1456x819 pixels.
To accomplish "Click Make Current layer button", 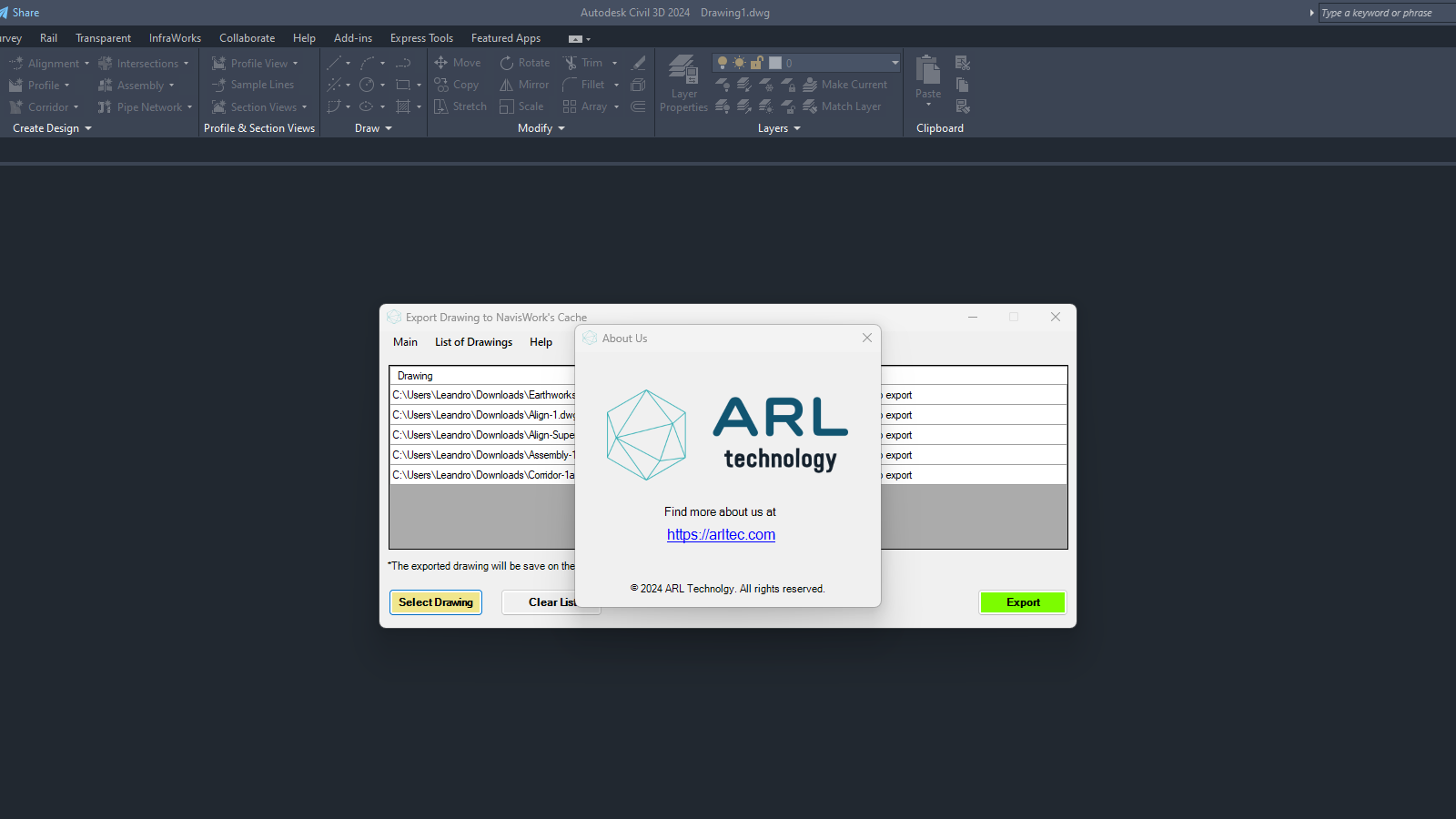I will tap(845, 85).
